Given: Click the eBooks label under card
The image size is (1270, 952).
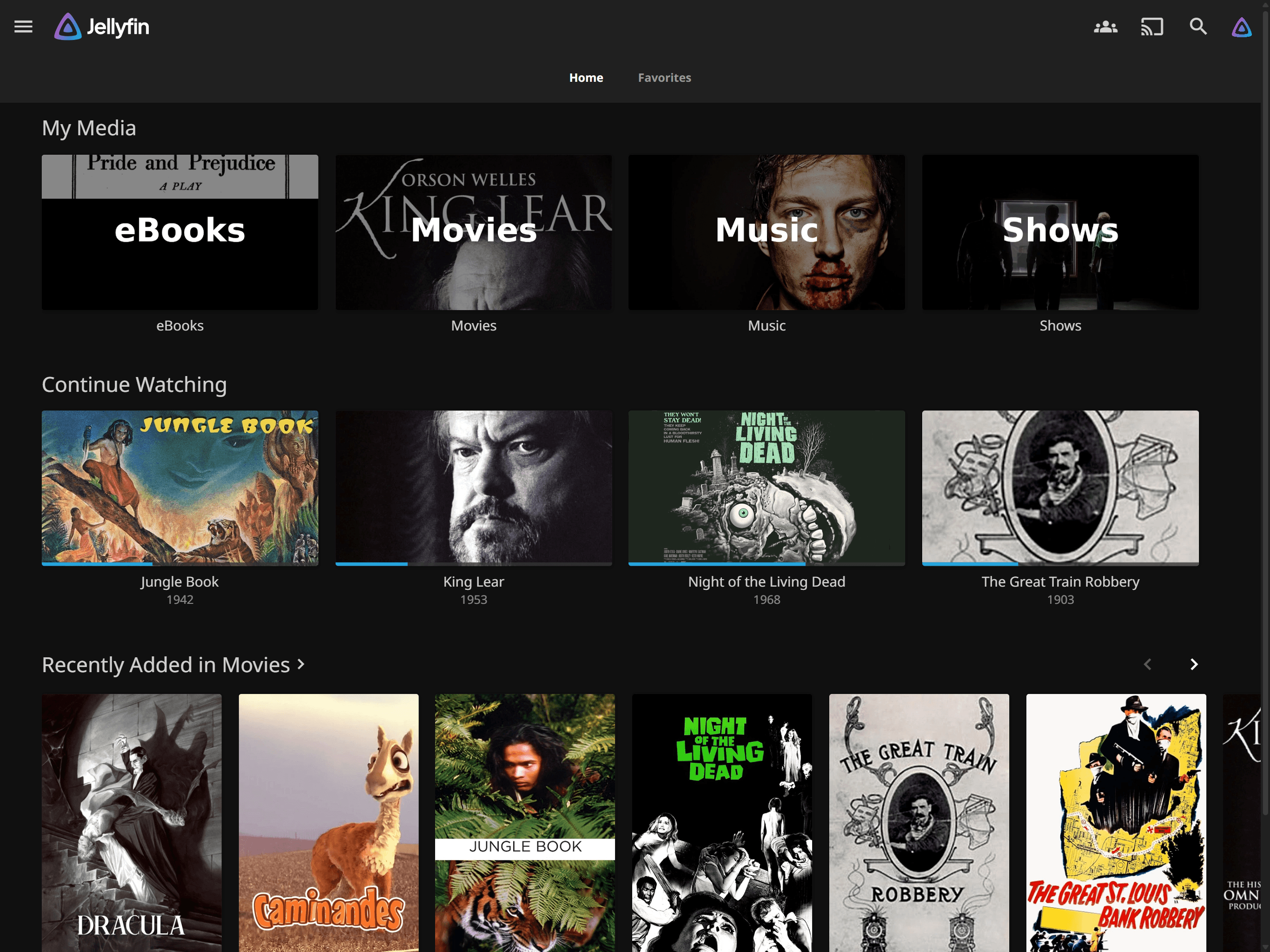Looking at the screenshot, I should tap(180, 325).
